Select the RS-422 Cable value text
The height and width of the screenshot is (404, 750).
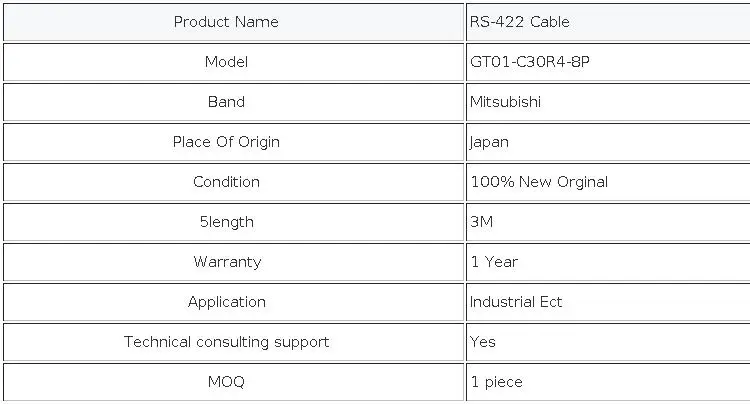520,22
